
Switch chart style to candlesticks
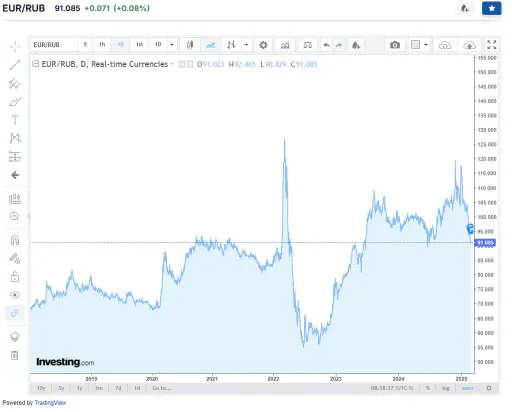[190, 45]
